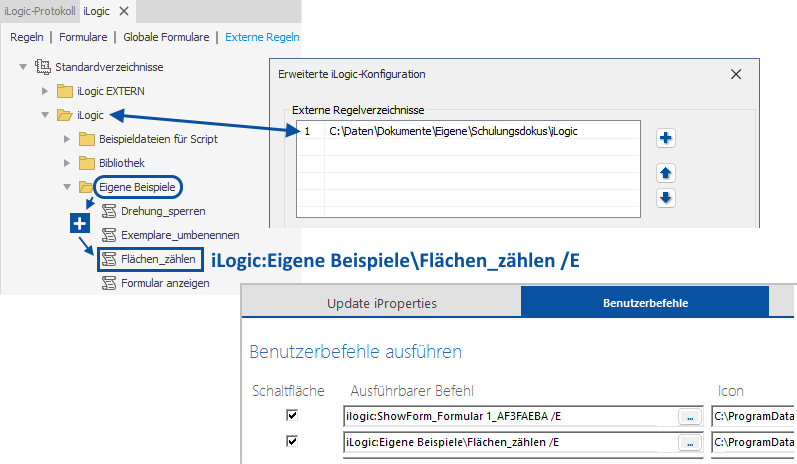The image size is (797, 464).
Task: Click the add directory plus button
Action: click(x=666, y=138)
